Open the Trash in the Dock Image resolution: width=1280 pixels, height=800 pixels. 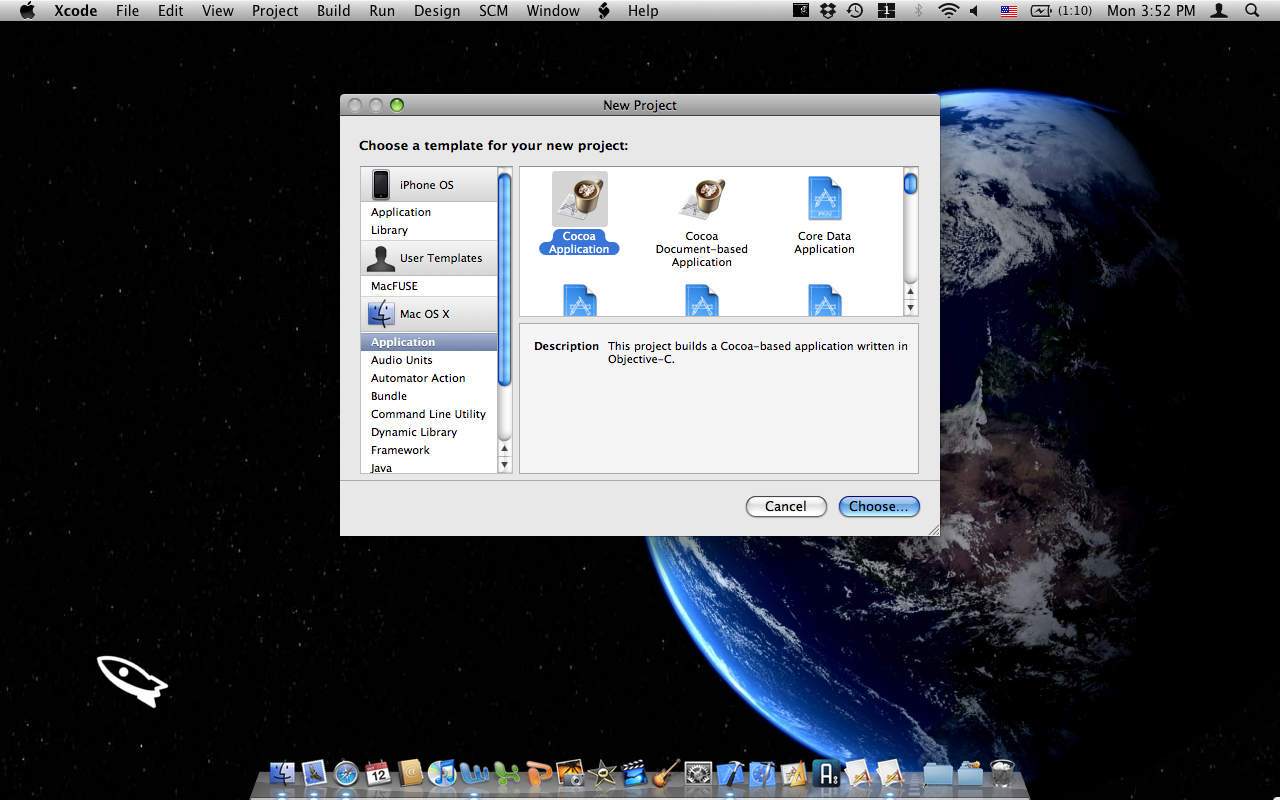[1002, 773]
